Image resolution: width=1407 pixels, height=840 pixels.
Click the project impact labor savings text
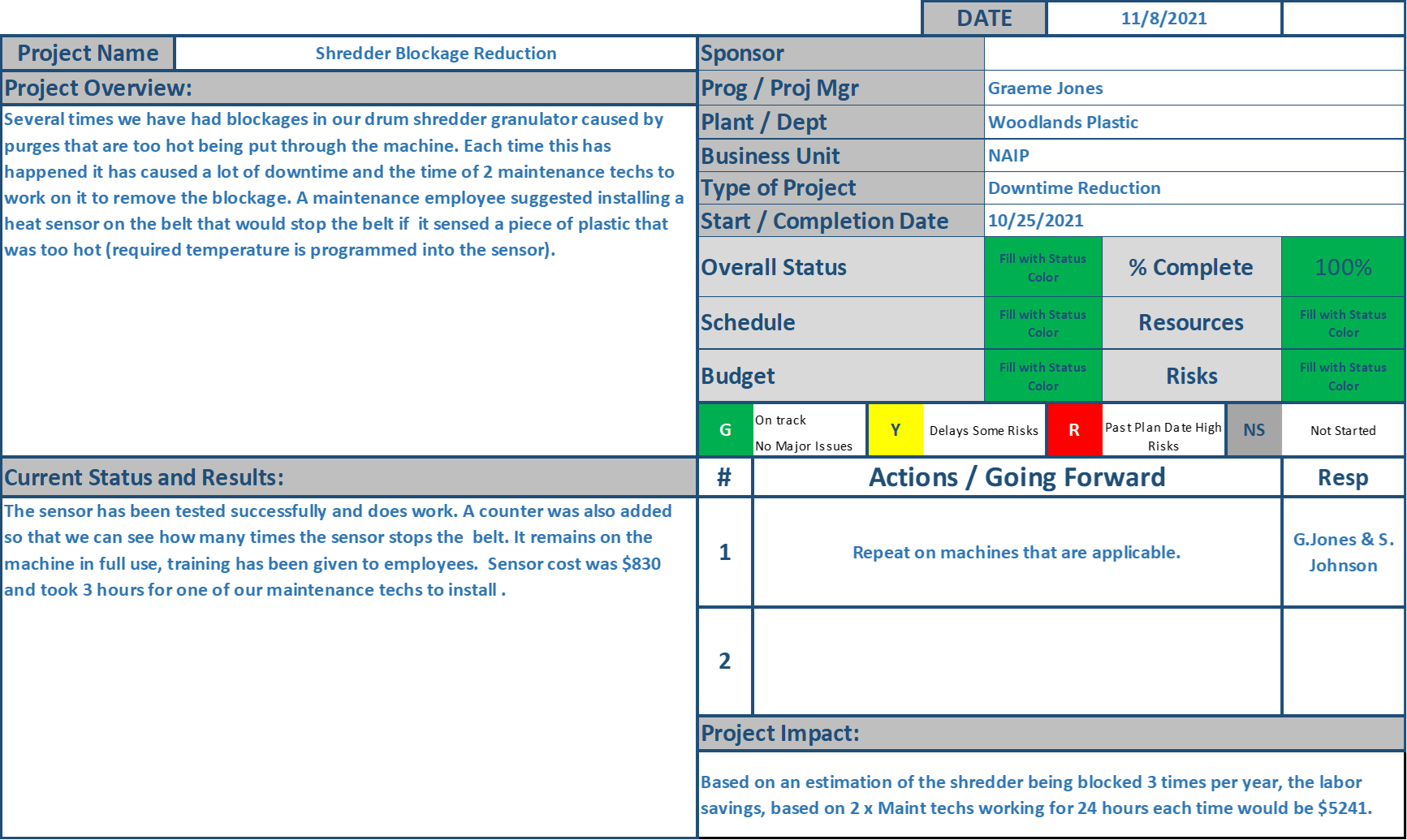[x=1037, y=795]
